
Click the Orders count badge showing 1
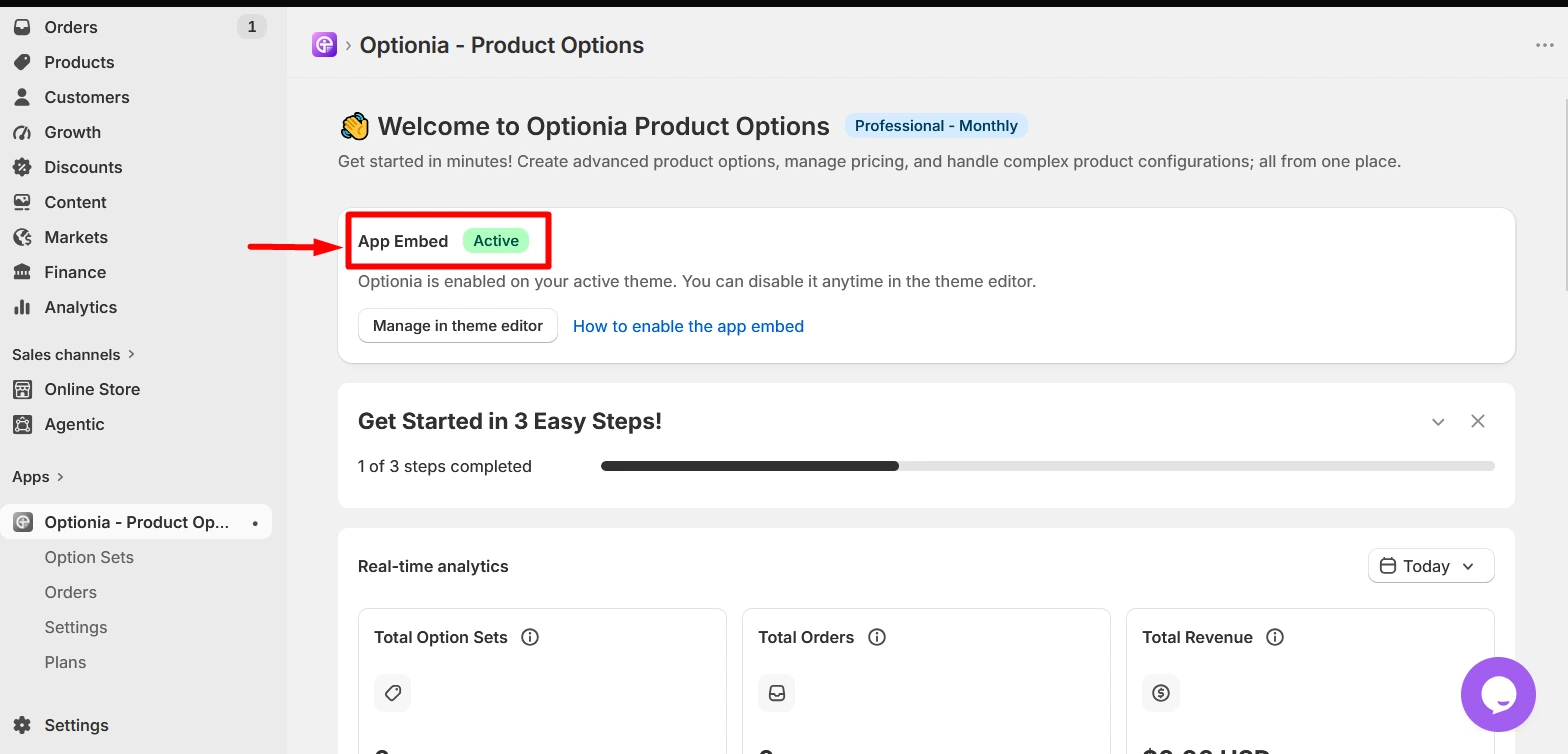(x=251, y=27)
